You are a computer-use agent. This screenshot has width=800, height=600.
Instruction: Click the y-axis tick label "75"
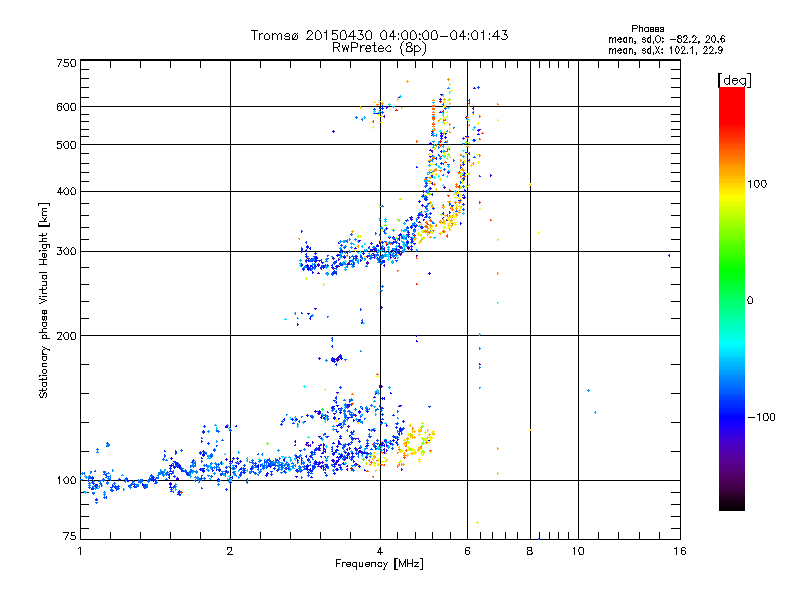pos(70,536)
